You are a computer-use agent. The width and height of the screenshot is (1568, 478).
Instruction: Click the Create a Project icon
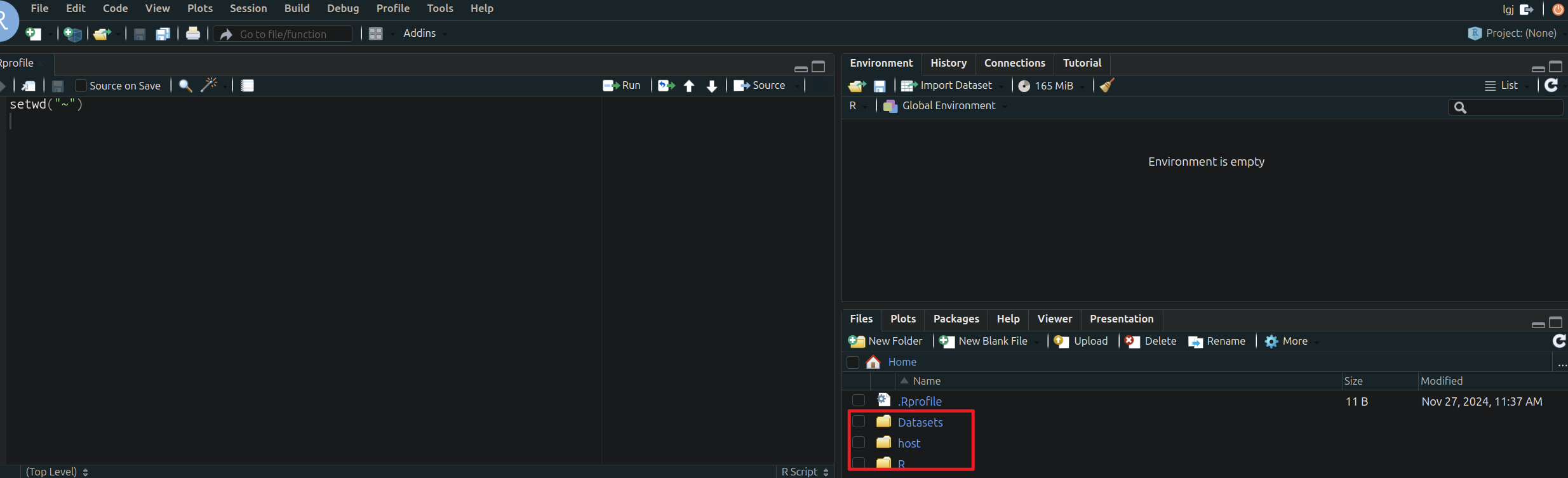[x=73, y=34]
